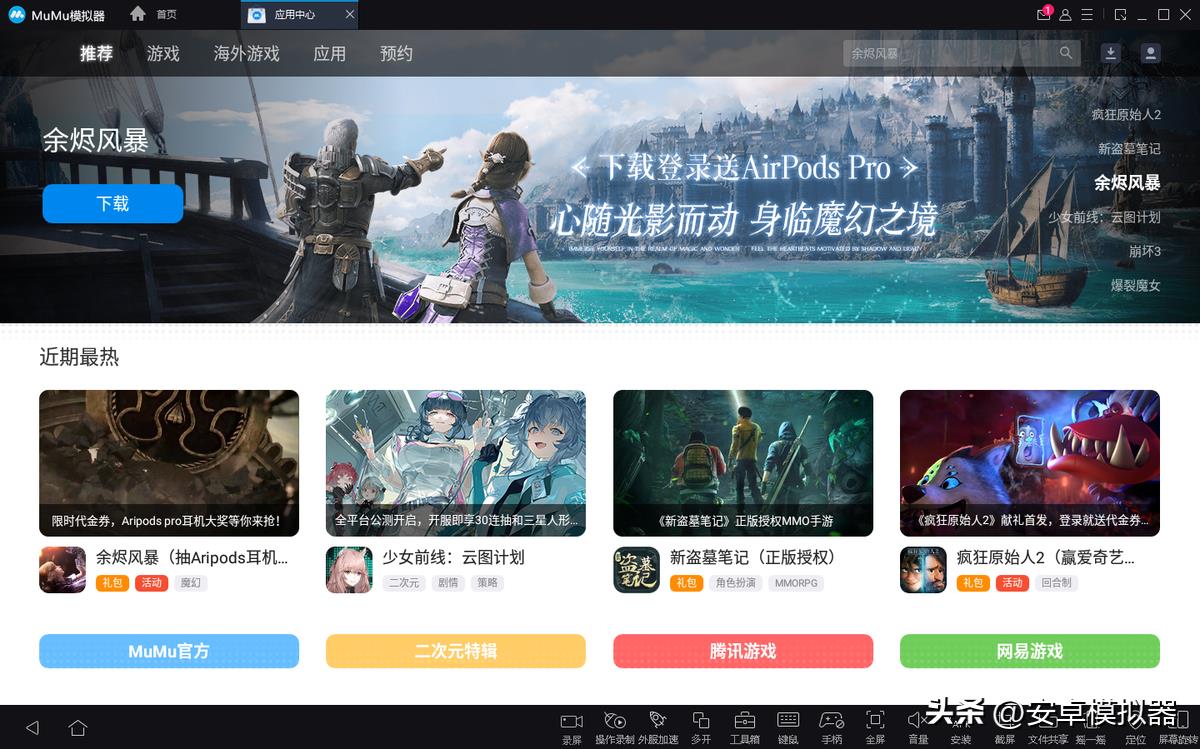The image size is (1200, 749).
Task: Open the 少女前线 云图计划 promo thumbnail
Action: pos(456,463)
